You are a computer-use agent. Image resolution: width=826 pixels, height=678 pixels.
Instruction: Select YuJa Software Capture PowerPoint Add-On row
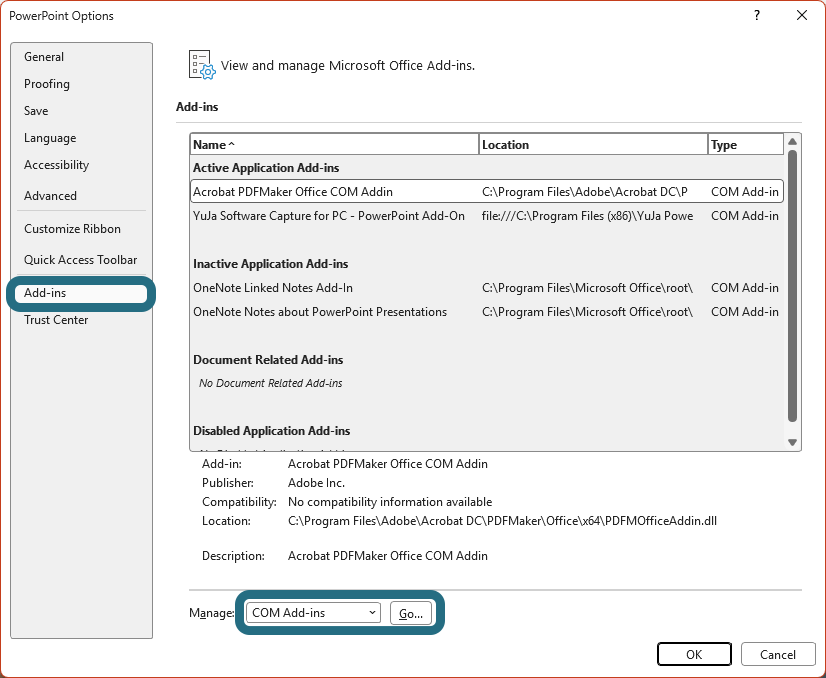click(487, 216)
